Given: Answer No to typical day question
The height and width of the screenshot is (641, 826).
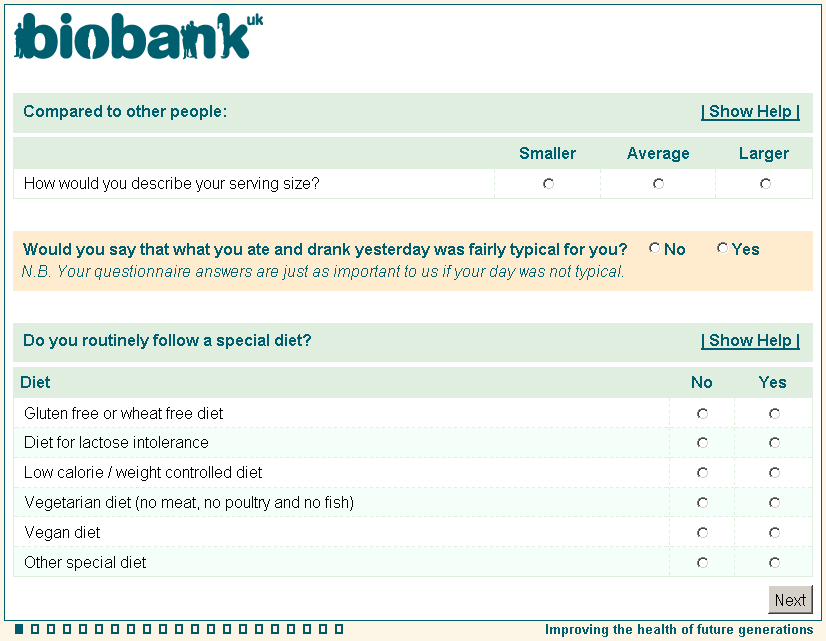Looking at the screenshot, I should pos(654,249).
